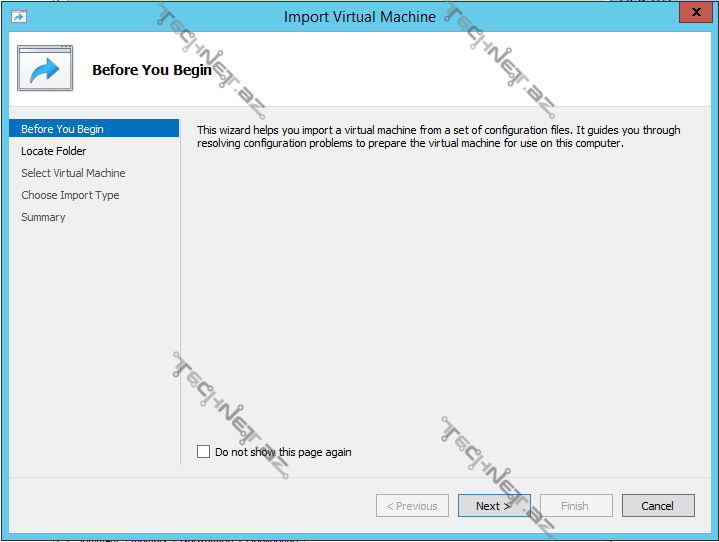719x542 pixels.
Task: Click the 'Do not show this page again' label text
Action: pos(283,452)
